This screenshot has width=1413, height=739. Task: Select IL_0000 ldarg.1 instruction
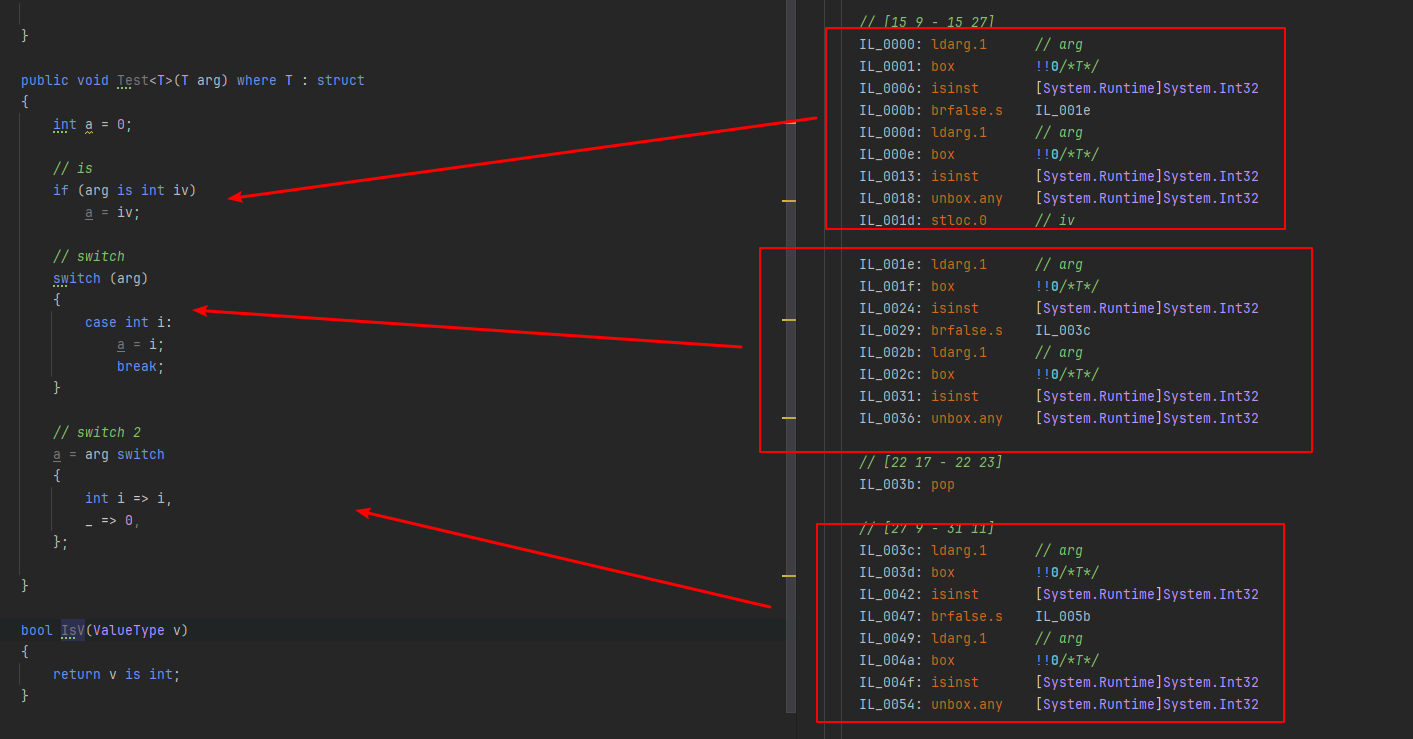pyautogui.click(x=970, y=44)
